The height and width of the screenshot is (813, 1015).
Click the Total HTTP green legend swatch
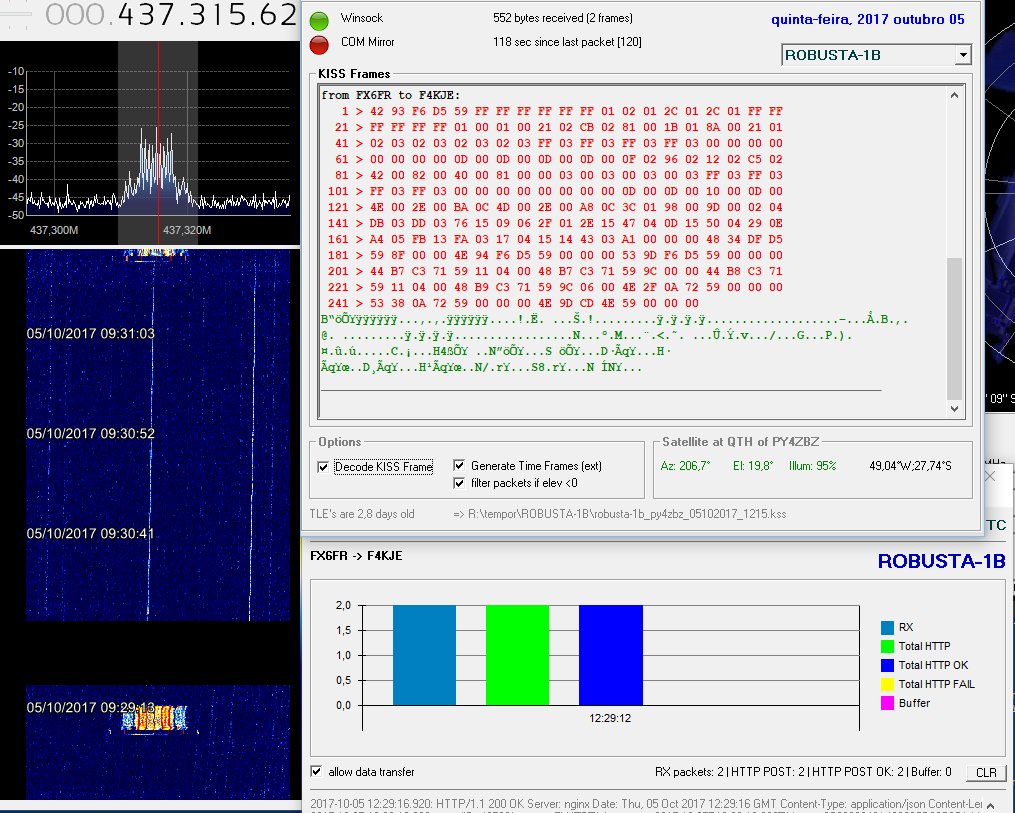886,646
